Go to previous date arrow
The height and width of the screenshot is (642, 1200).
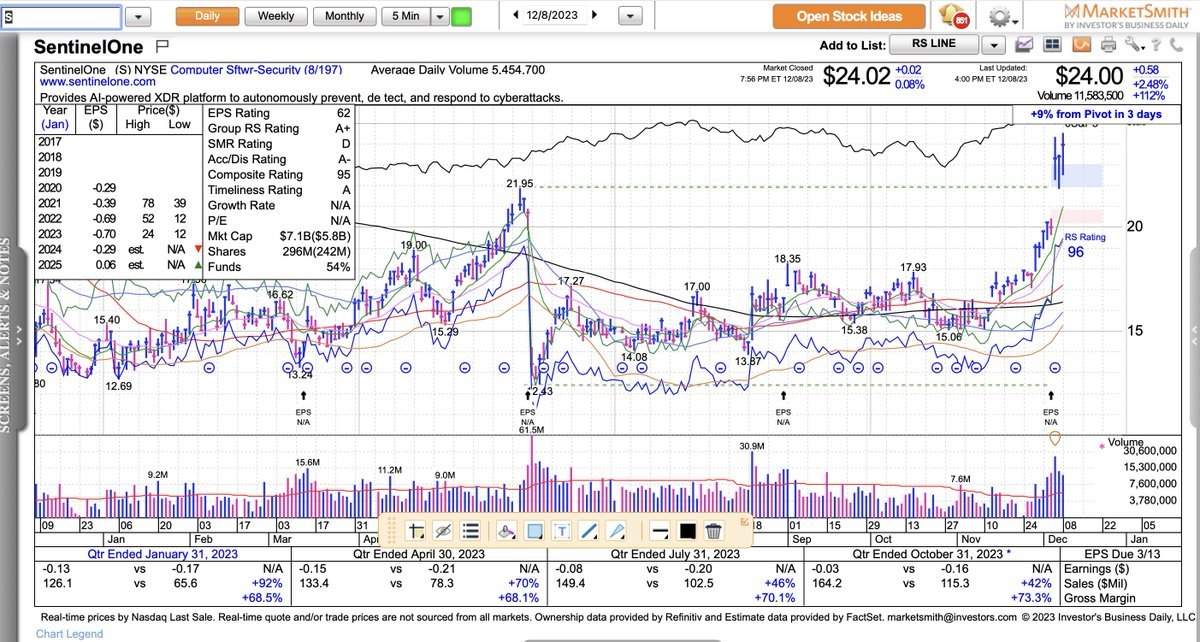coord(516,16)
